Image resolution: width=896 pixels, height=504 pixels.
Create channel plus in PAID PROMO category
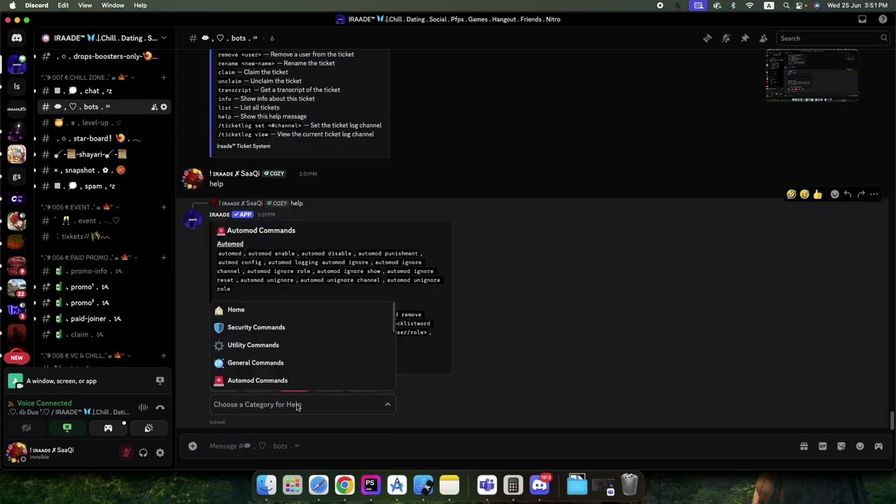(x=163, y=258)
